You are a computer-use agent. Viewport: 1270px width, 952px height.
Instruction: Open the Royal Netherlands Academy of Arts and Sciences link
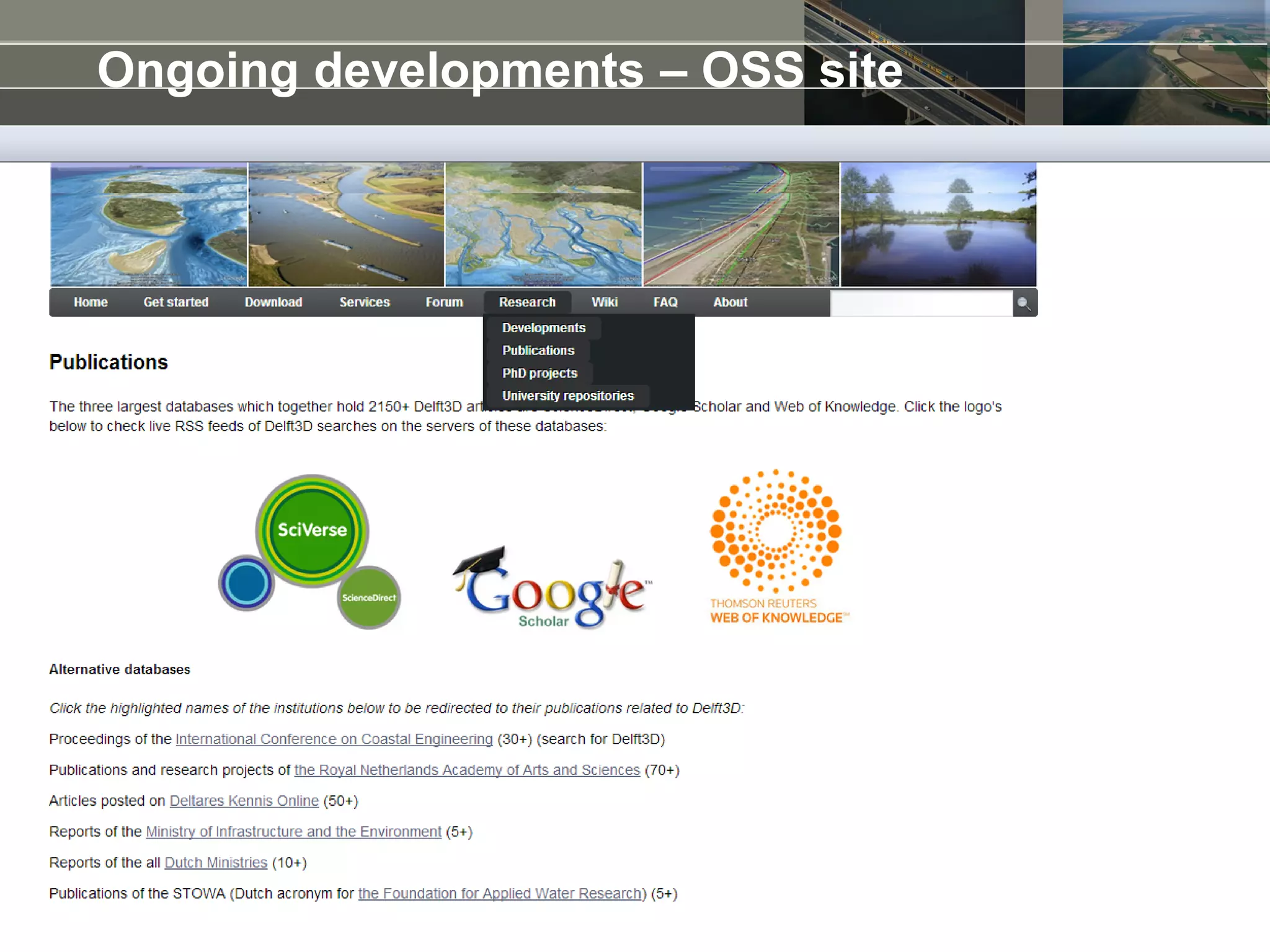tap(467, 770)
